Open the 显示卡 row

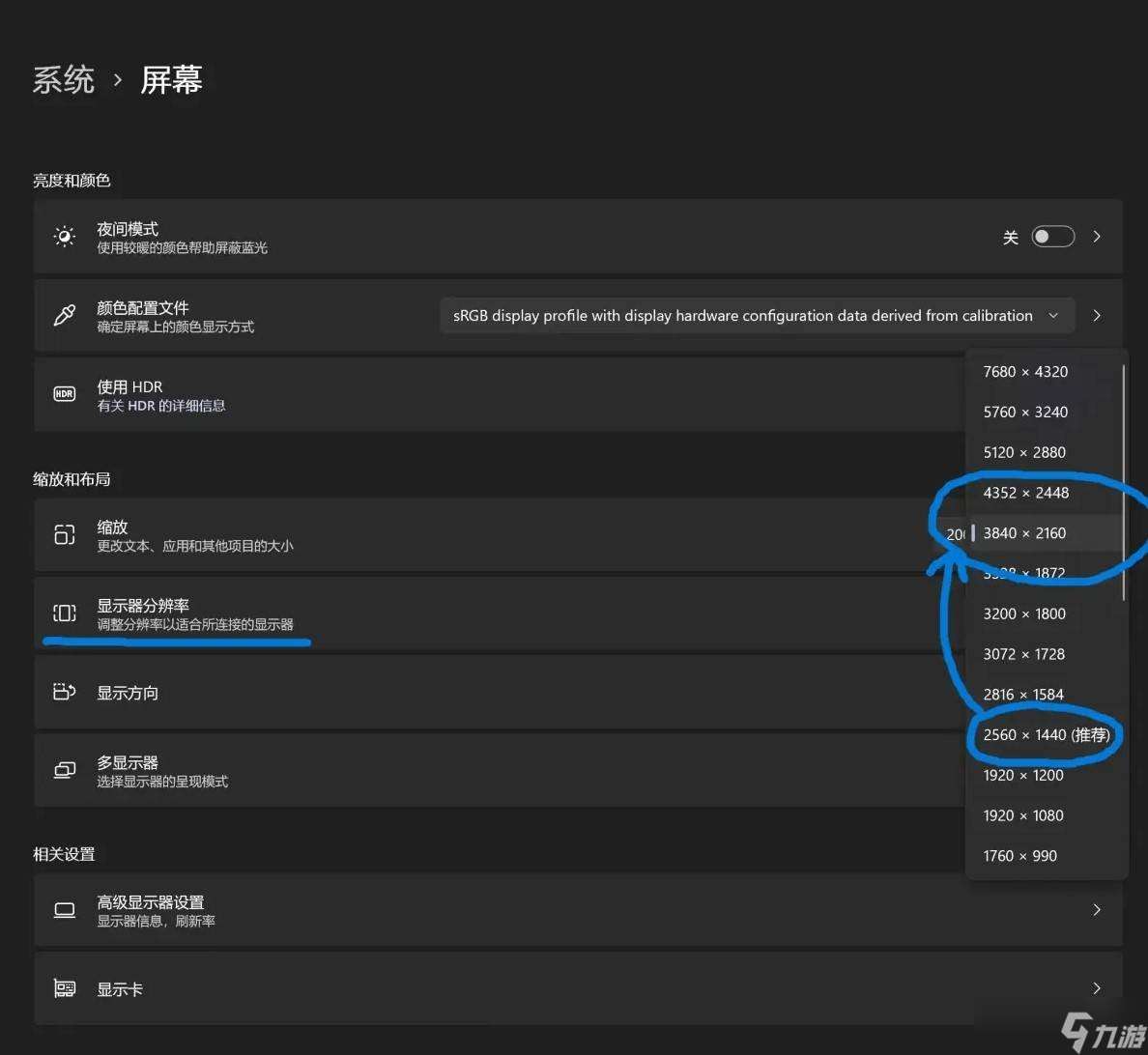579,988
